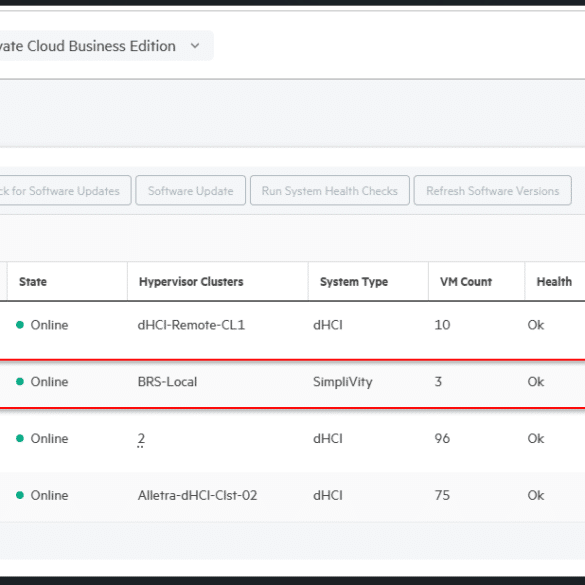Click dHCI type in the 96 VM row
This screenshot has width=585, height=585.
tap(328, 438)
